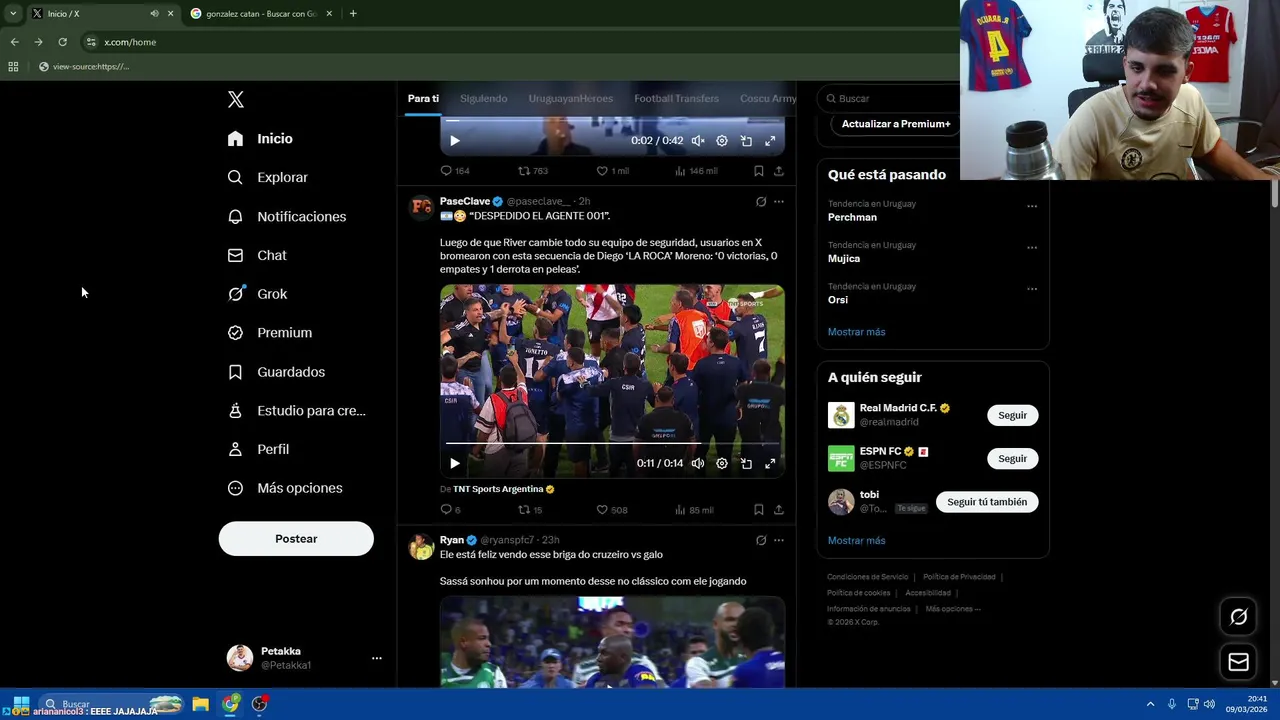Screen dimensions: 1280x720
Task: Open settings gear on River video
Action: 722,464
